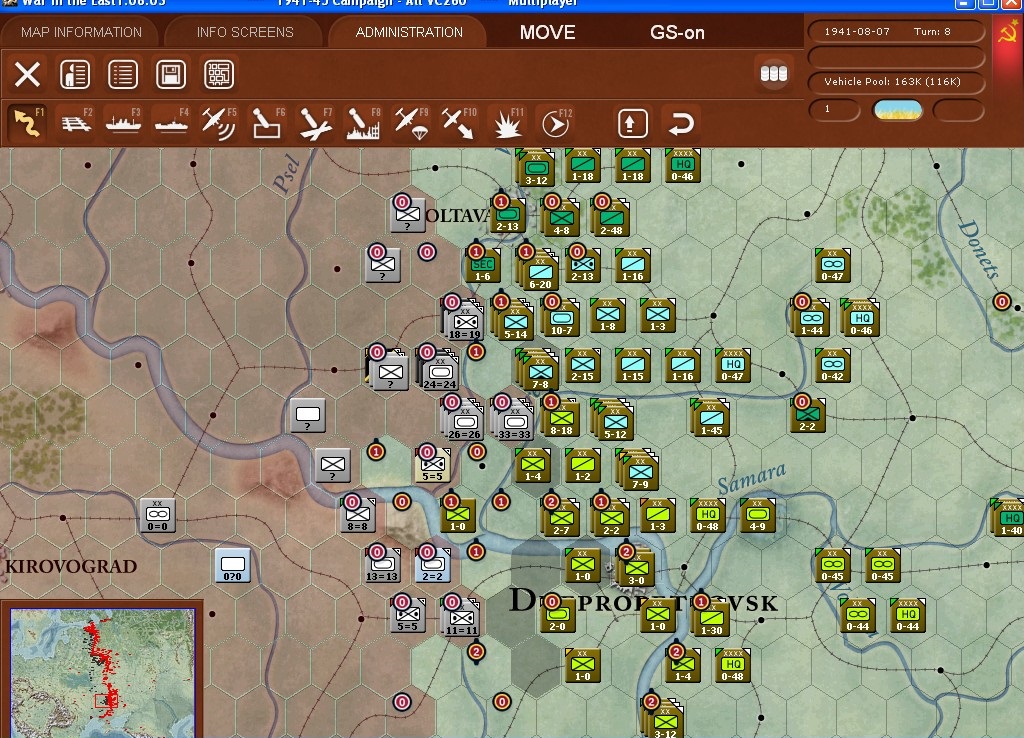Select the Soviet unit 1-8
This screenshot has width=1024, height=738.
(x=607, y=315)
